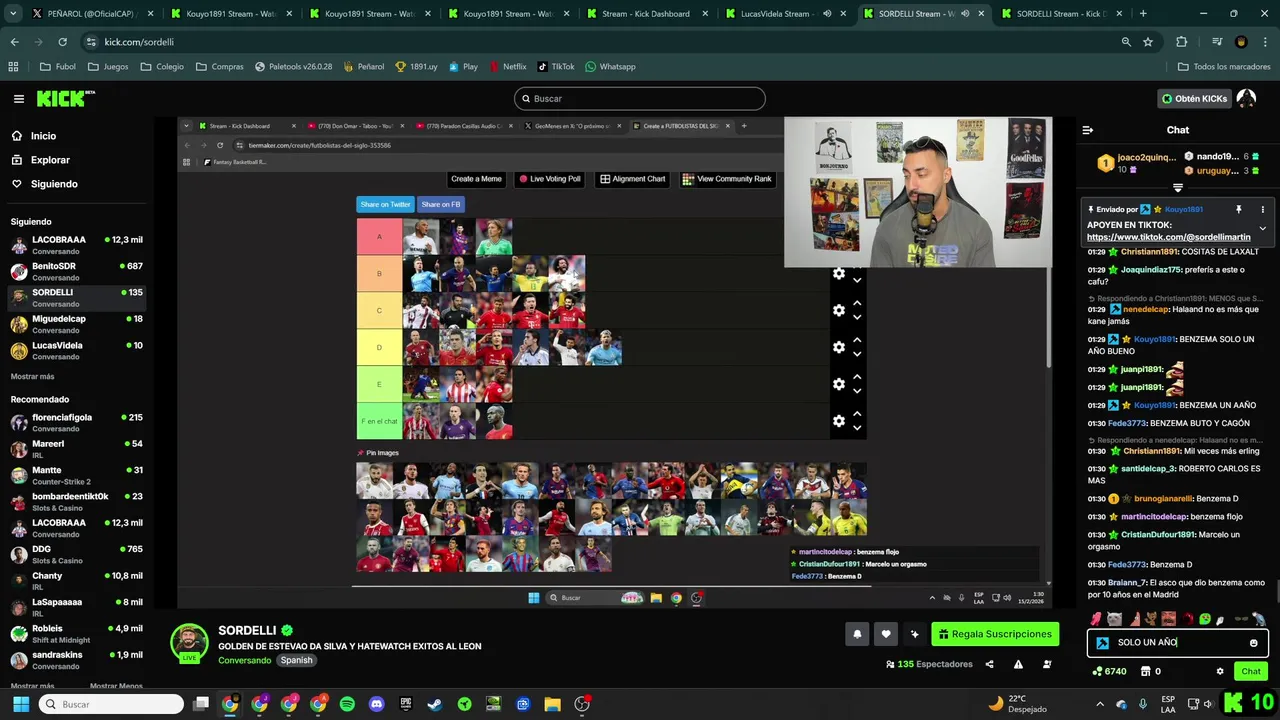Viewport: 1280px width, 720px height.
Task: Click the stream video player
Action: pos(614,362)
